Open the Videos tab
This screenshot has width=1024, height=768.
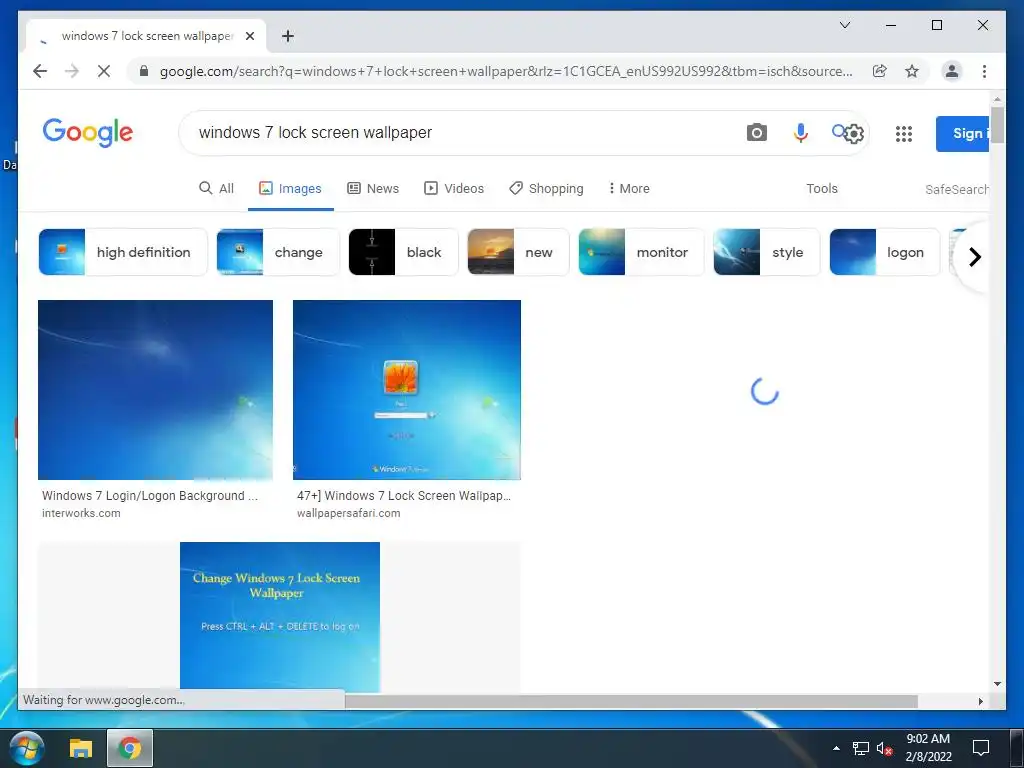tap(454, 188)
